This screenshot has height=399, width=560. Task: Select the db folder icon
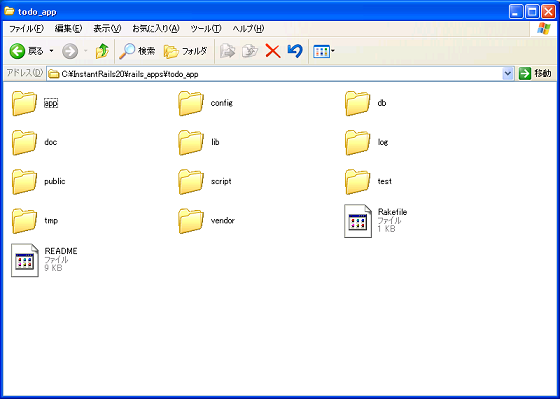point(358,103)
